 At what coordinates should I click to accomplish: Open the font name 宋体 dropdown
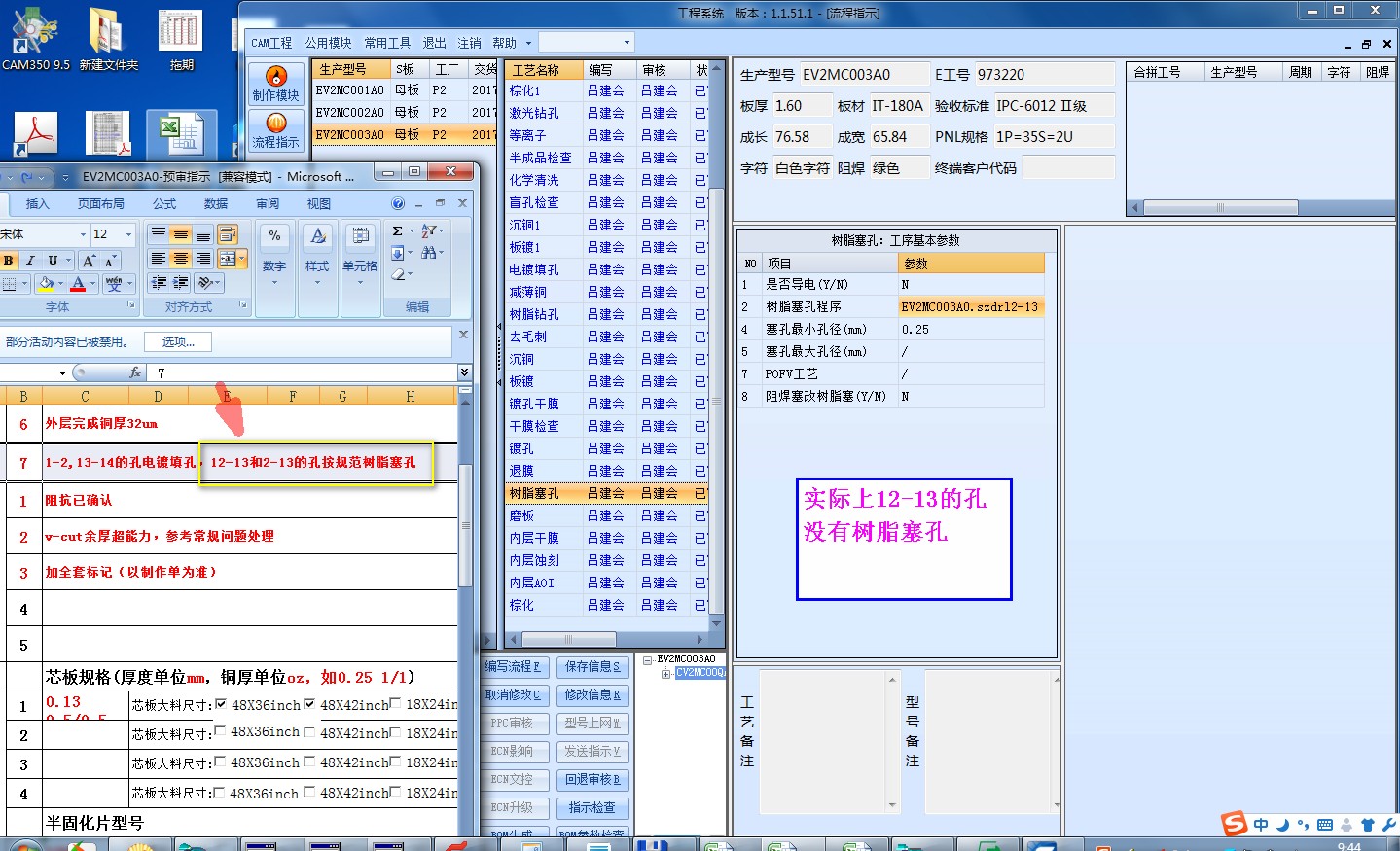(x=83, y=234)
